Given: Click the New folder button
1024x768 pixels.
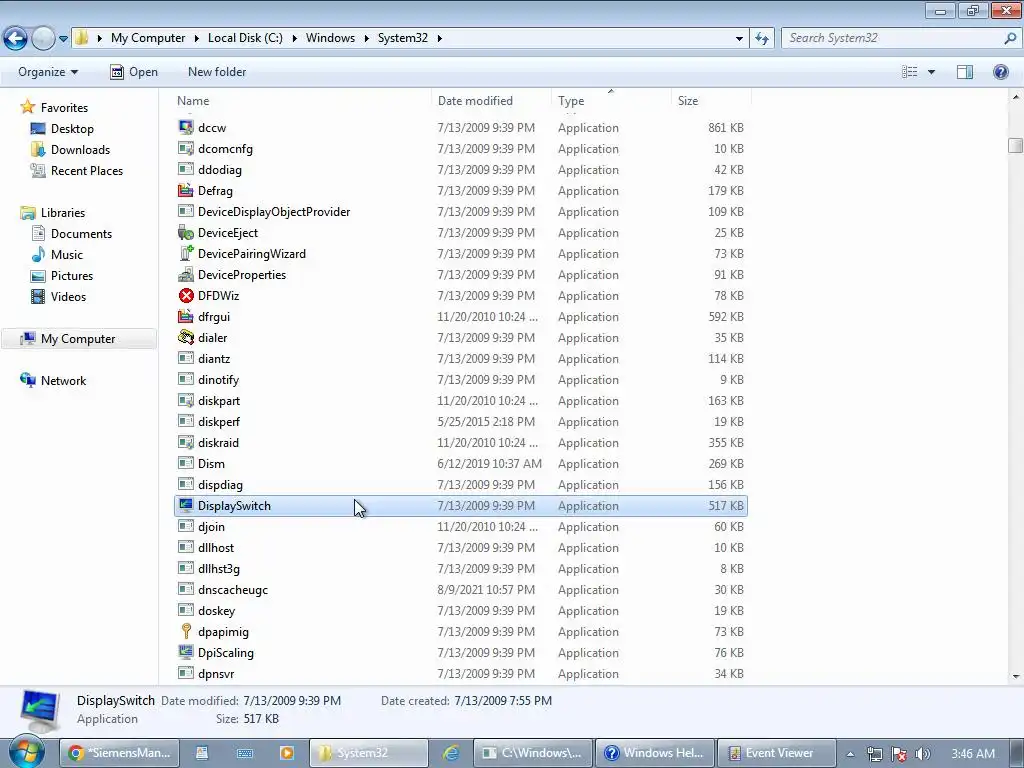Looking at the screenshot, I should [x=217, y=72].
